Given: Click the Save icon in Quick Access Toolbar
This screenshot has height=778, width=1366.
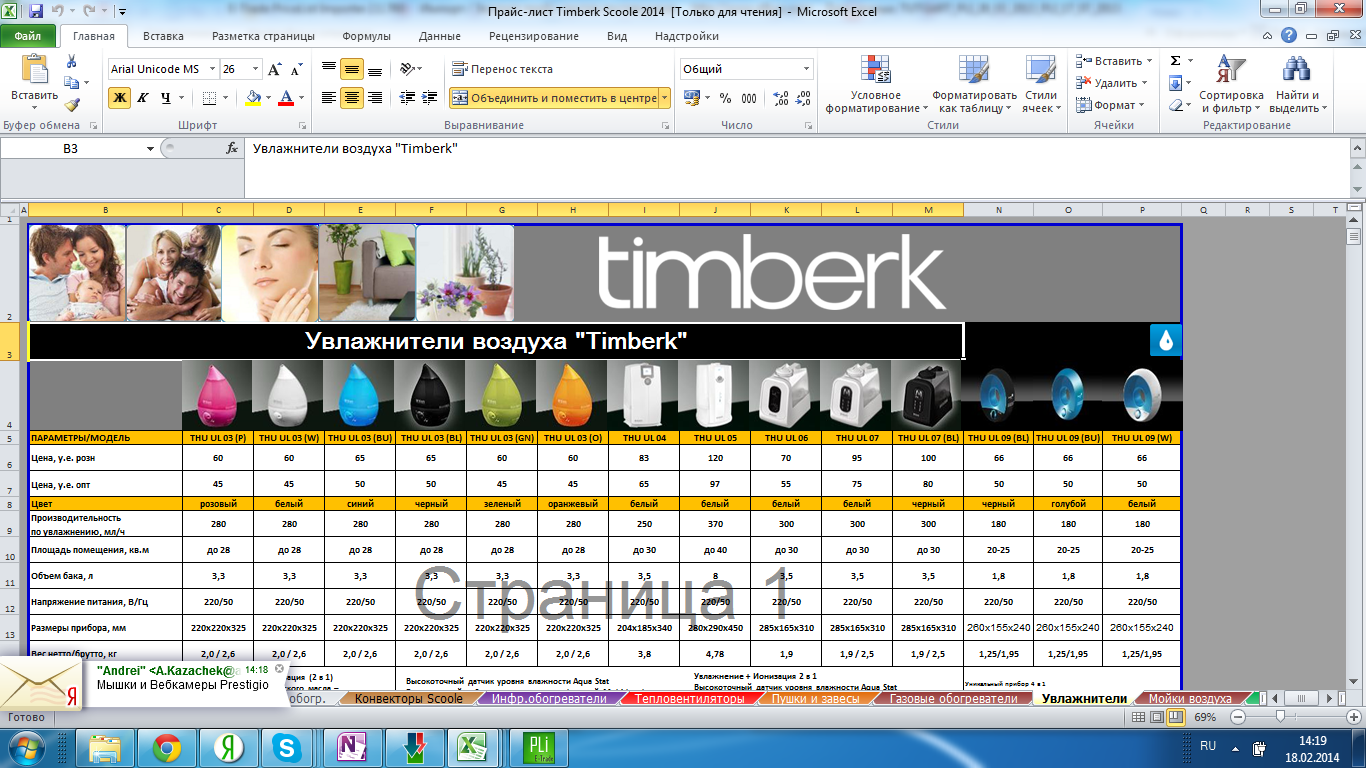Looking at the screenshot, I should 36,12.
